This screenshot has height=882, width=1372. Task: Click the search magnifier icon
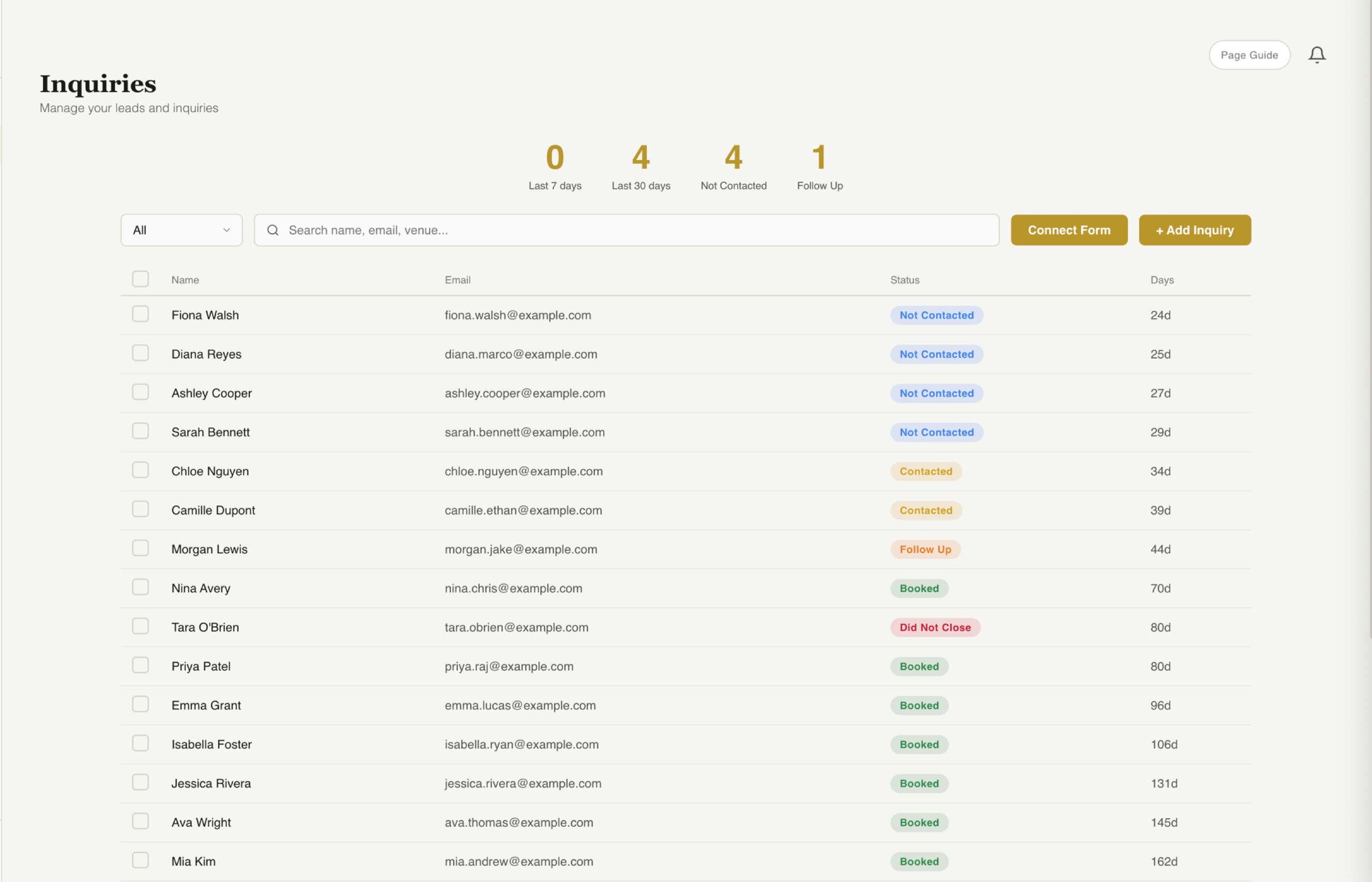273,230
